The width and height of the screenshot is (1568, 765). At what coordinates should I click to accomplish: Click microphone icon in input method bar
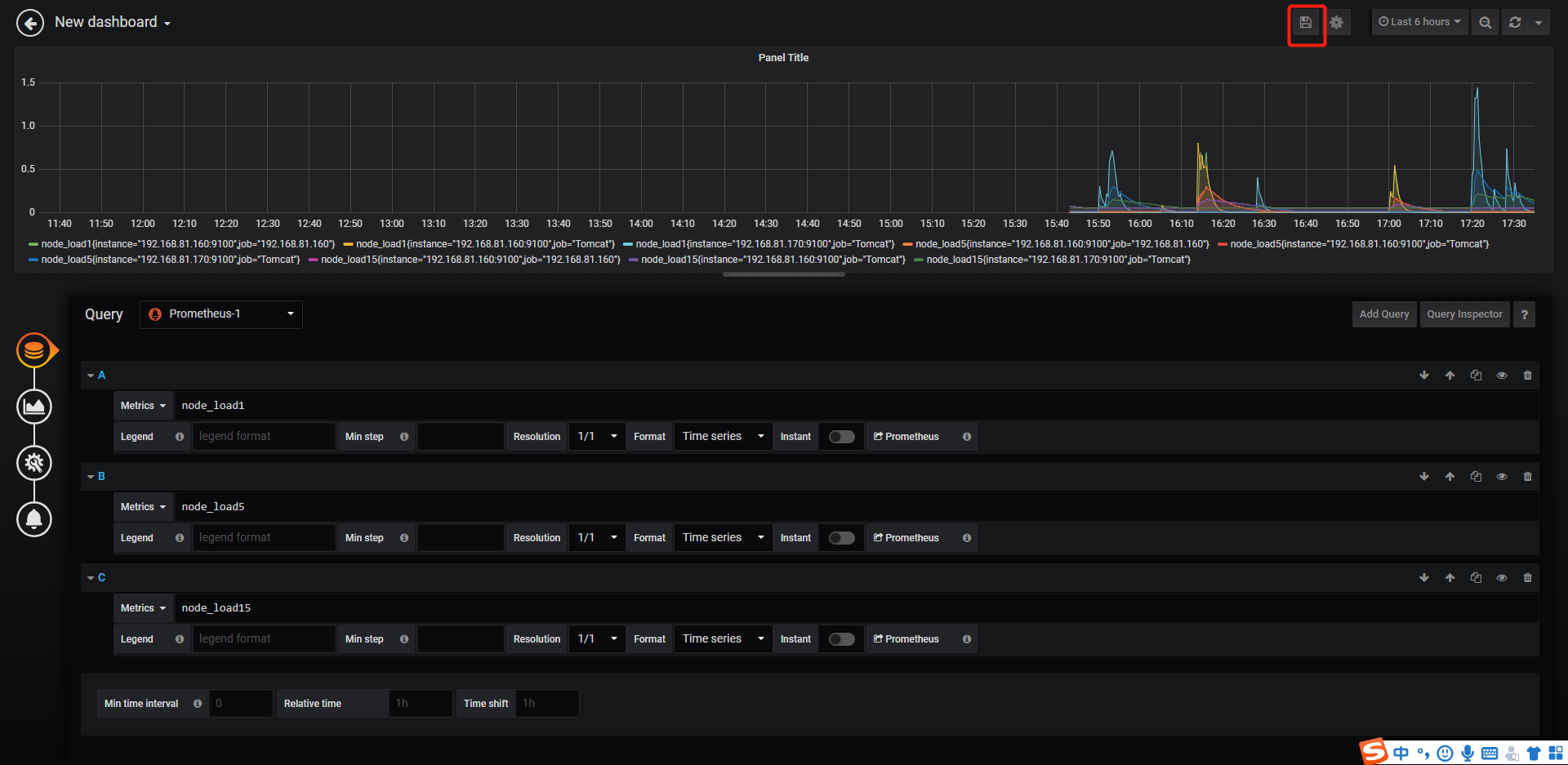pyautogui.click(x=1468, y=754)
